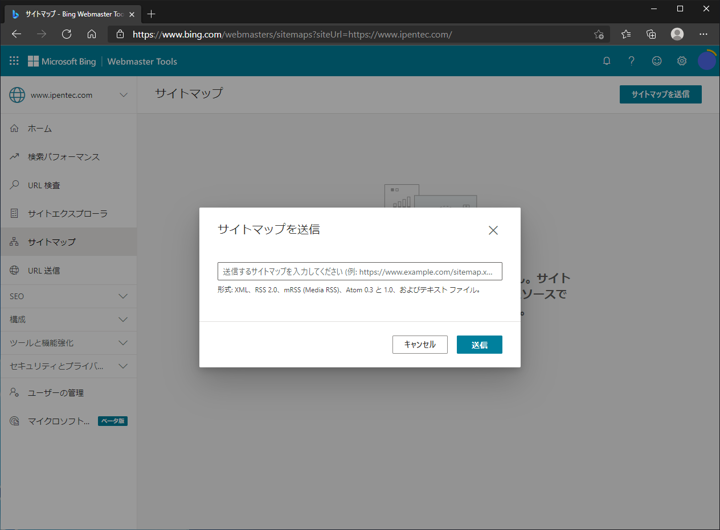Click the sitemap tree icon in sidebar
The image size is (720, 530).
[15, 242]
